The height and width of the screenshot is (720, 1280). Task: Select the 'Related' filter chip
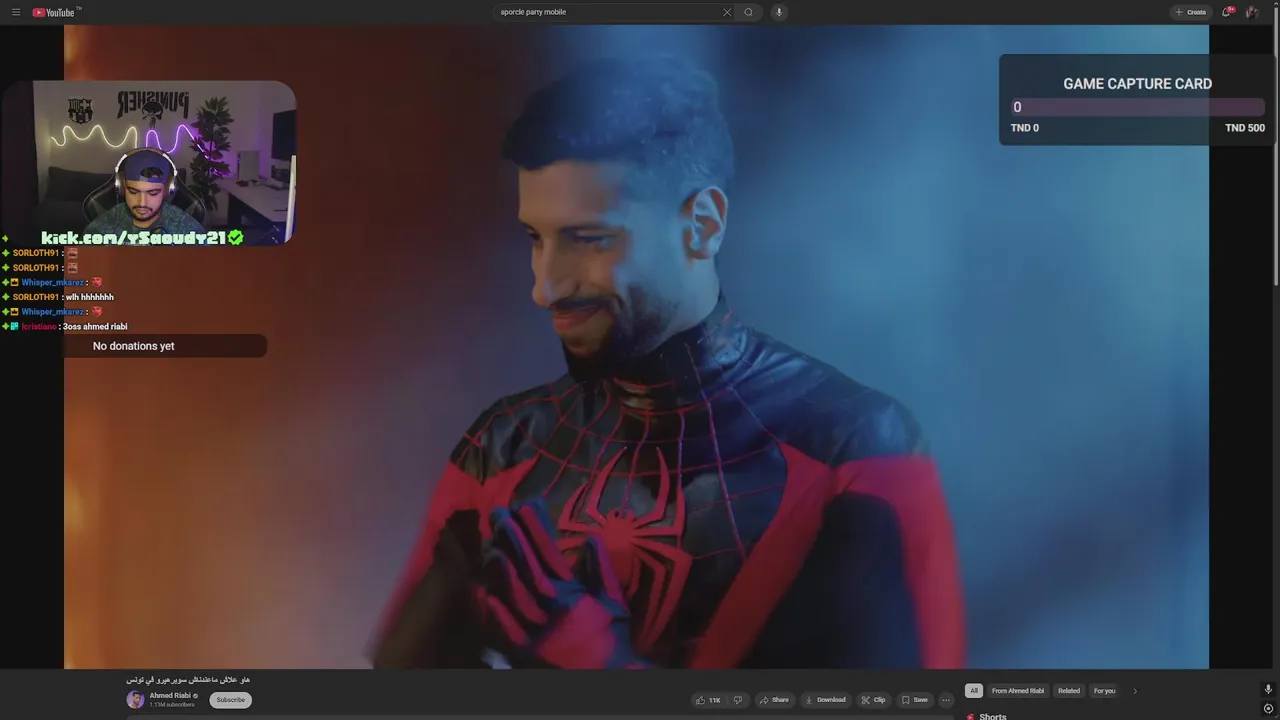pos(1069,691)
